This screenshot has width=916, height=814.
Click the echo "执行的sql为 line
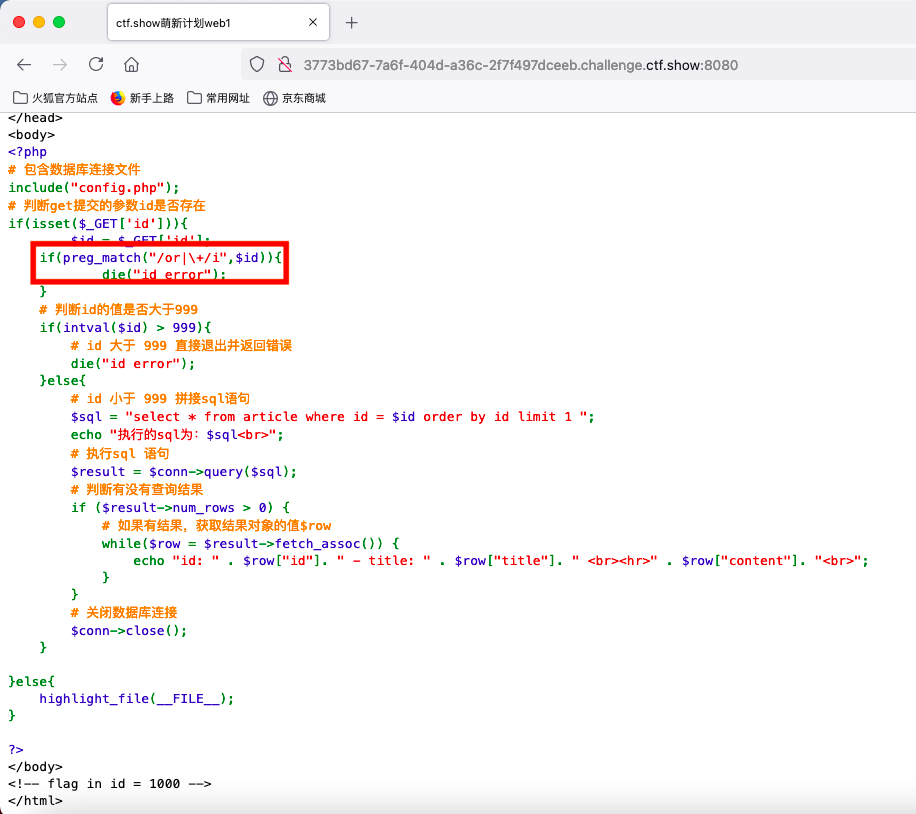177,435
